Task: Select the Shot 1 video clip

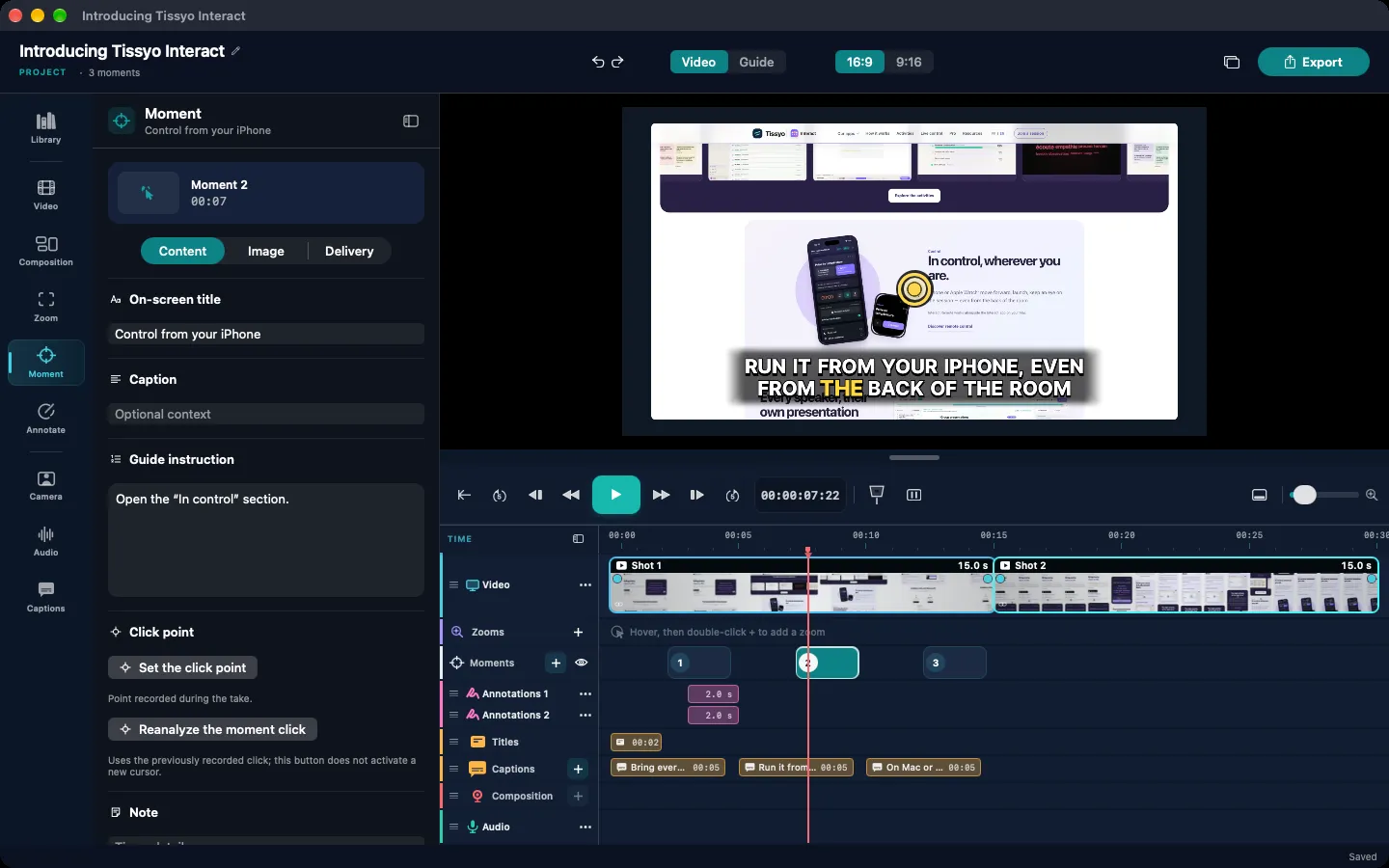Action: point(802,584)
